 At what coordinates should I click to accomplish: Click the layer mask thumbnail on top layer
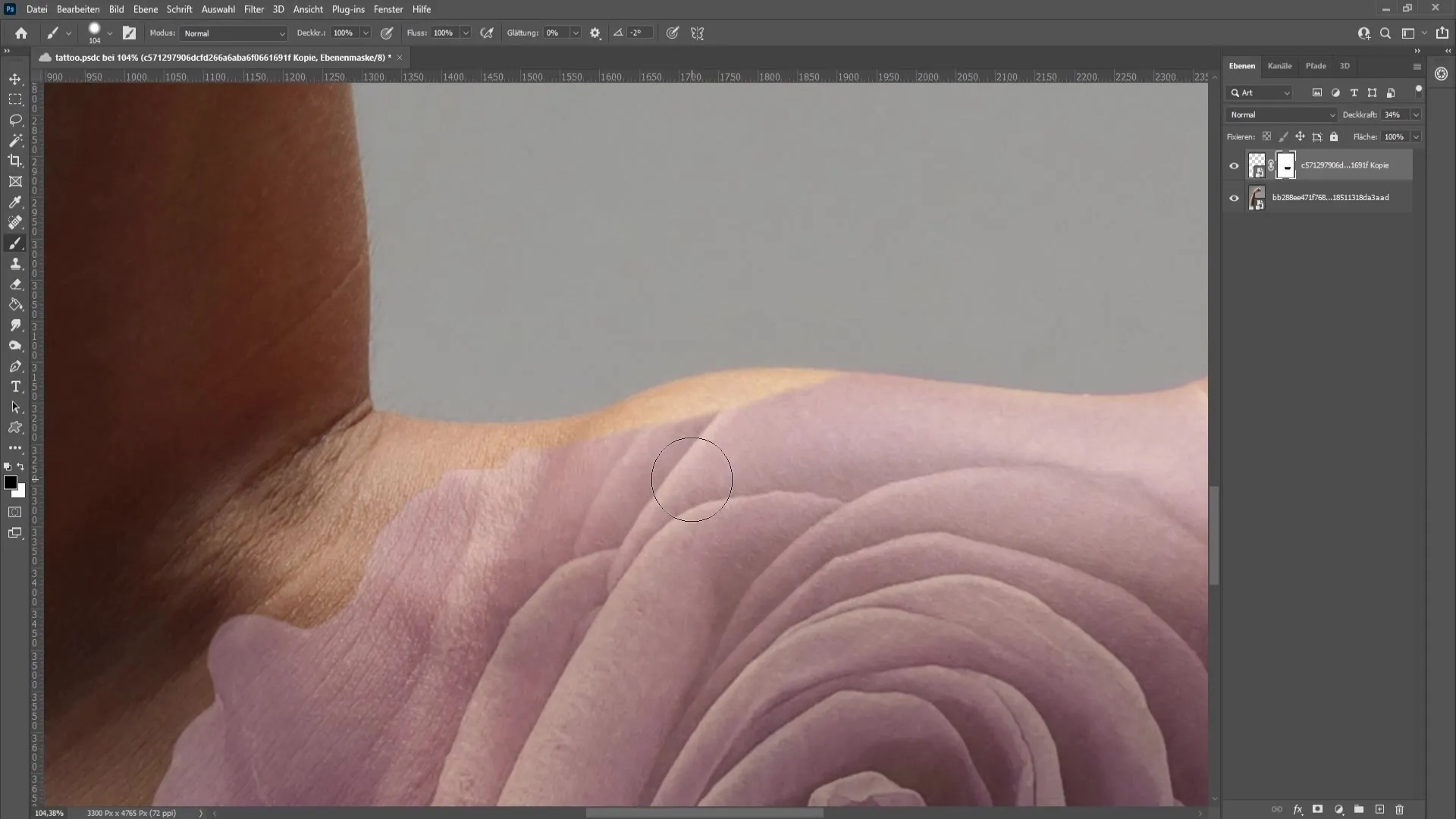[x=1287, y=165]
